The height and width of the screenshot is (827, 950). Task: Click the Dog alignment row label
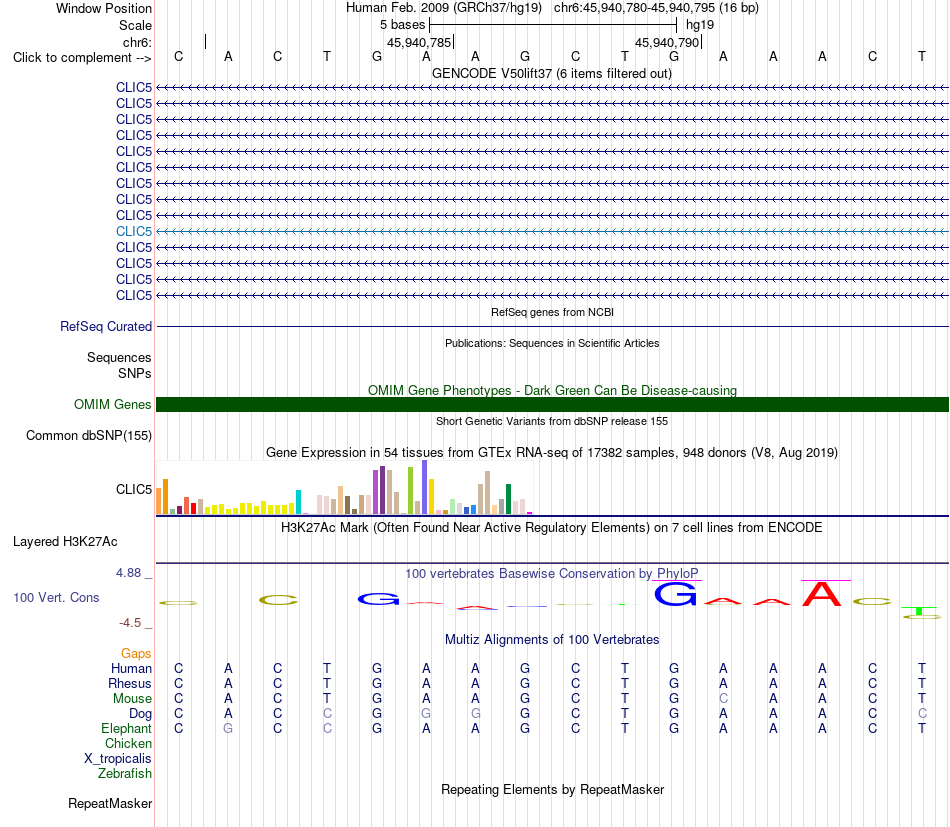(x=140, y=714)
